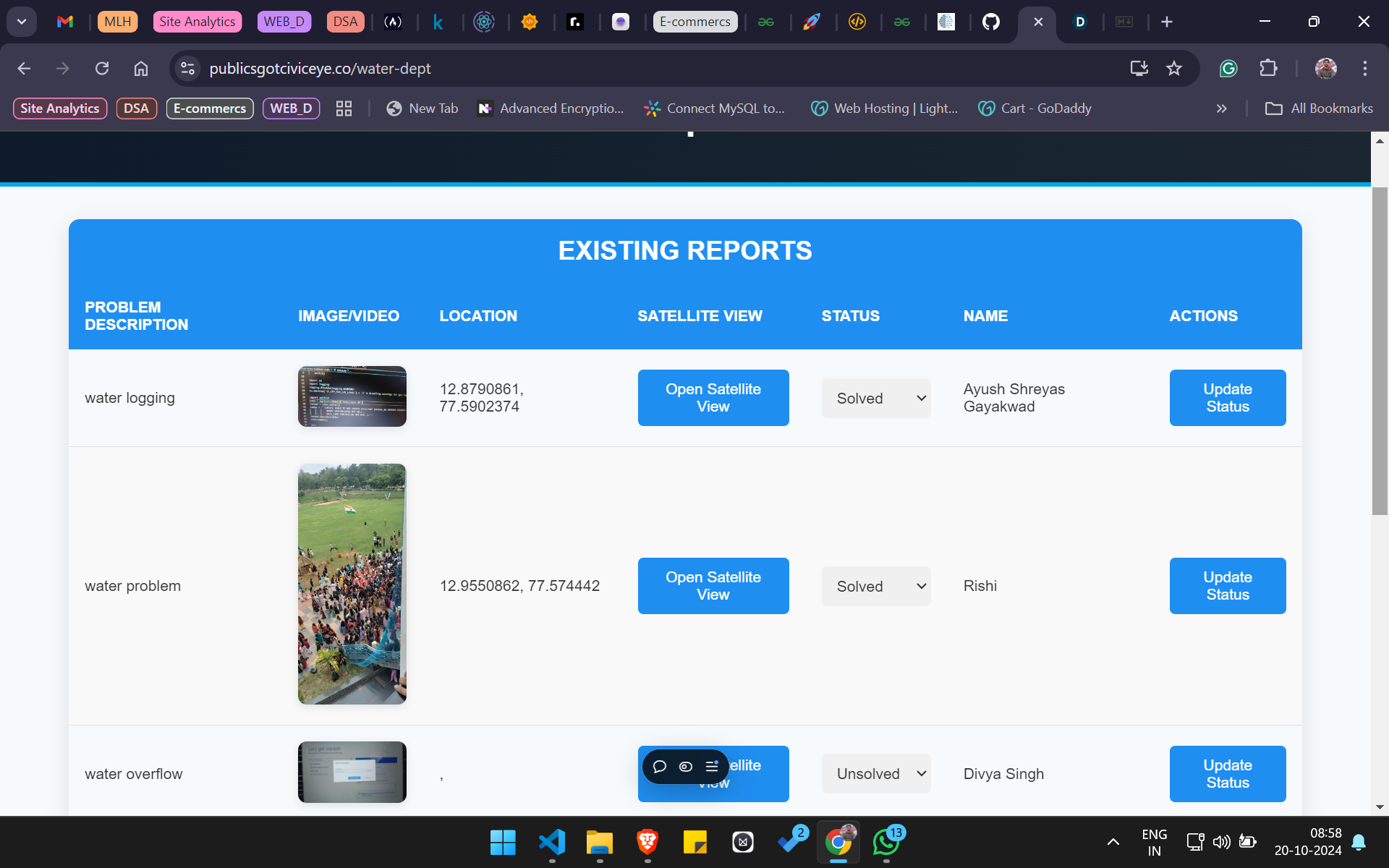Image resolution: width=1389 pixels, height=868 pixels.
Task: Update Status for water problem report
Action: (1227, 586)
